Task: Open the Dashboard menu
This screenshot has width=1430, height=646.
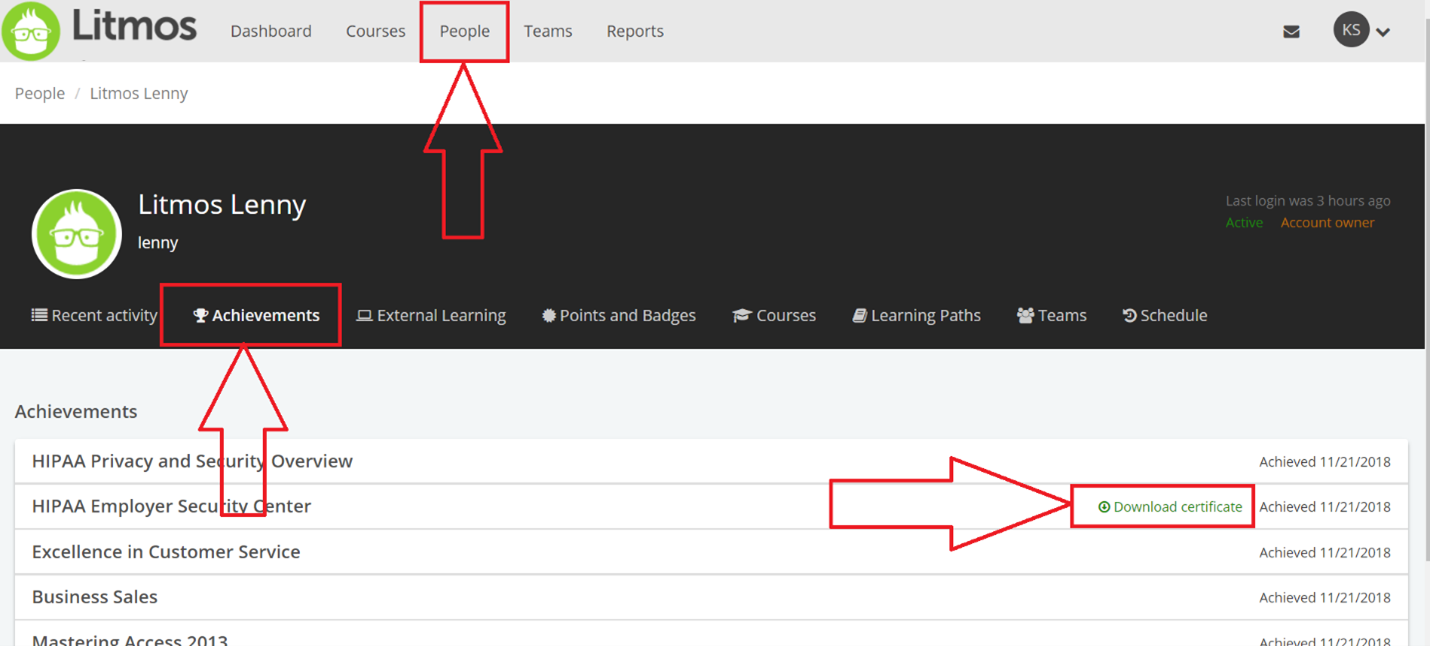Action: [271, 31]
